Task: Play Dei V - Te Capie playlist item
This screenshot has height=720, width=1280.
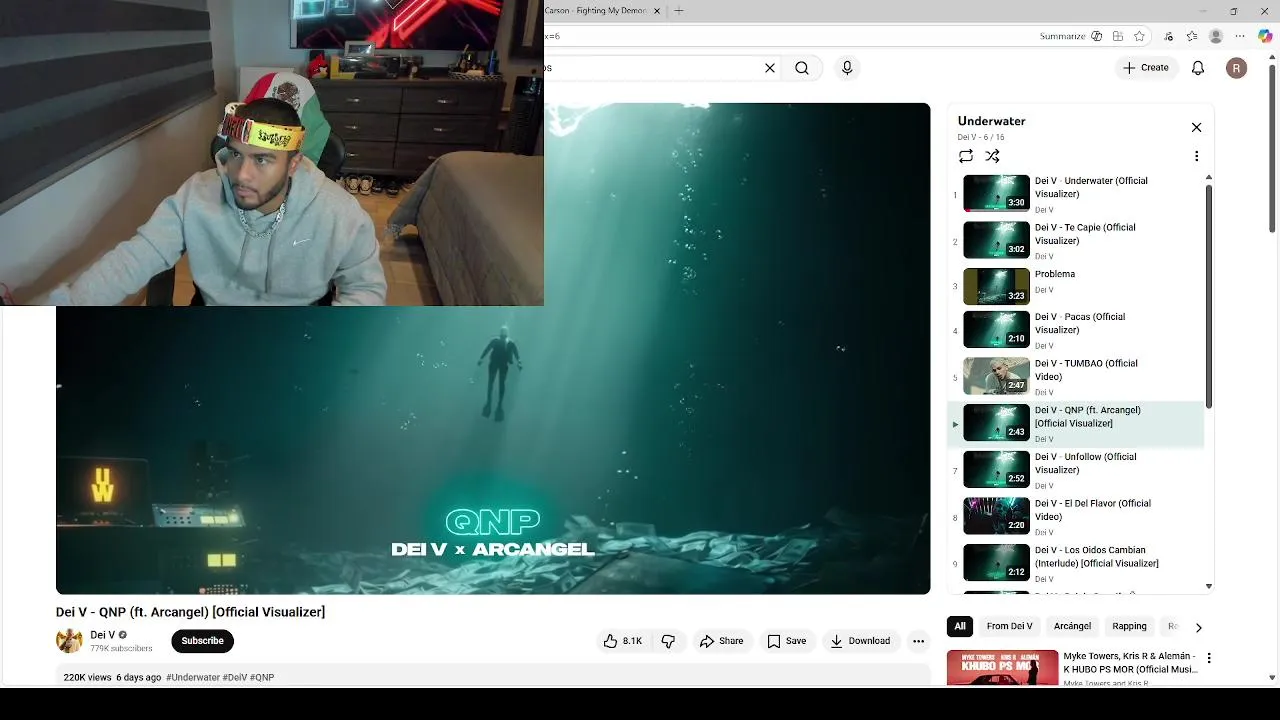Action: pyautogui.click(x=1075, y=241)
